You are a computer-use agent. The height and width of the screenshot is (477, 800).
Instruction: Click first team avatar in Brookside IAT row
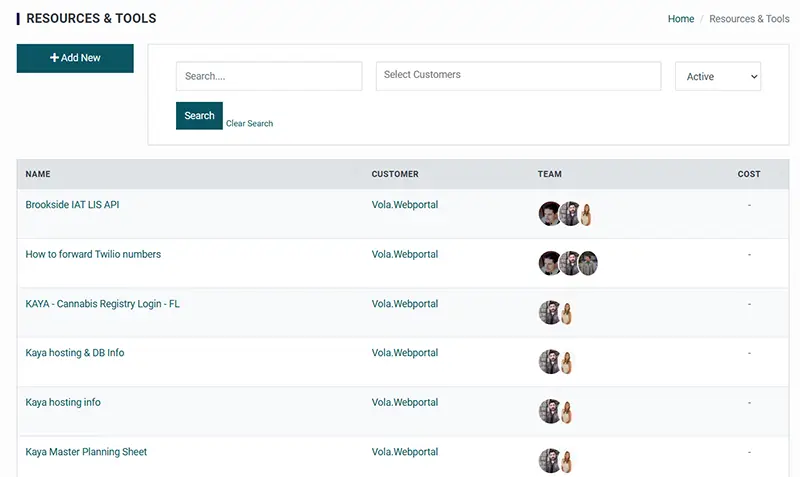549,214
